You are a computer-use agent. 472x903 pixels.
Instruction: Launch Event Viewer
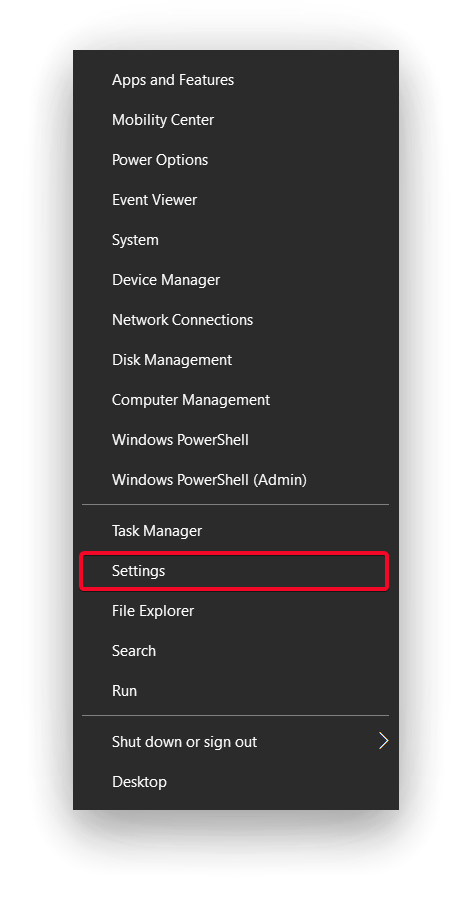point(235,200)
